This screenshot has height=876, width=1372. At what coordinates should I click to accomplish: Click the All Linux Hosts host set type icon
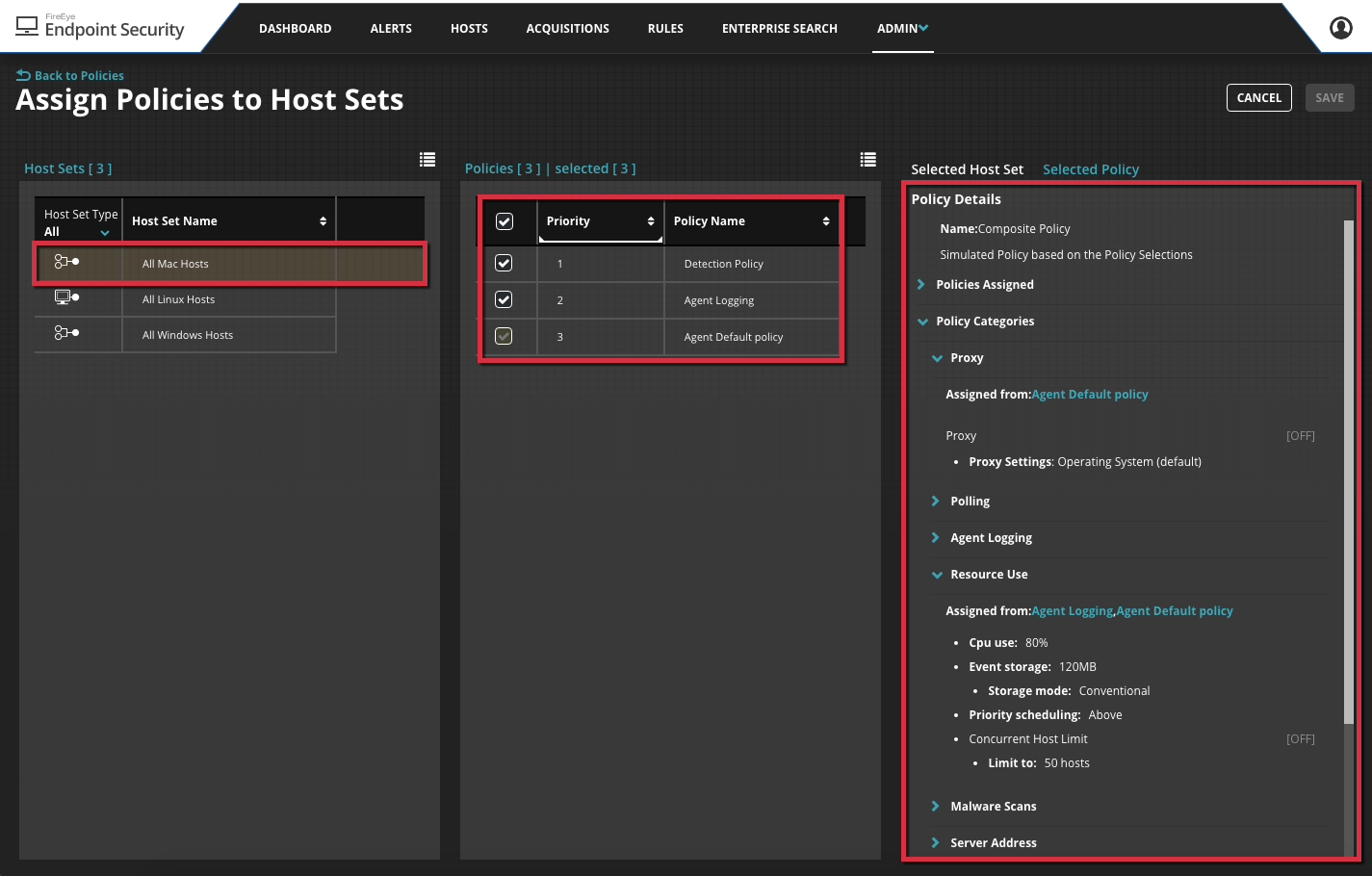pos(66,297)
